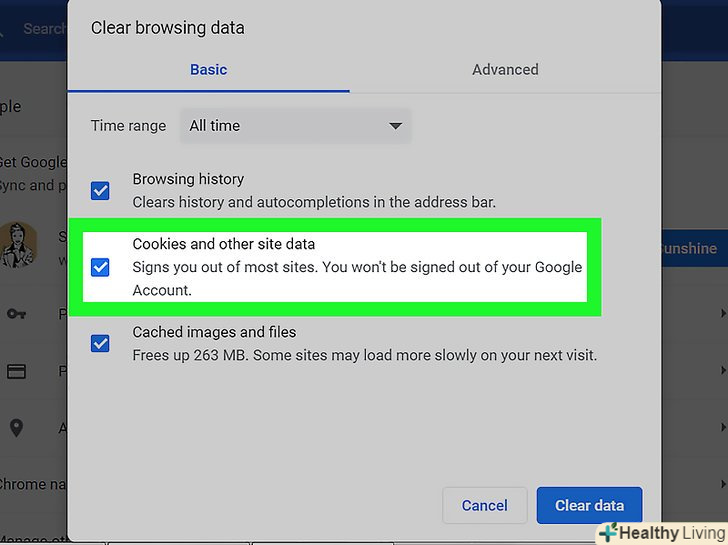Screen dimensions: 728x545
Task: Disable the Cached images and files checkbox
Action: tap(100, 344)
